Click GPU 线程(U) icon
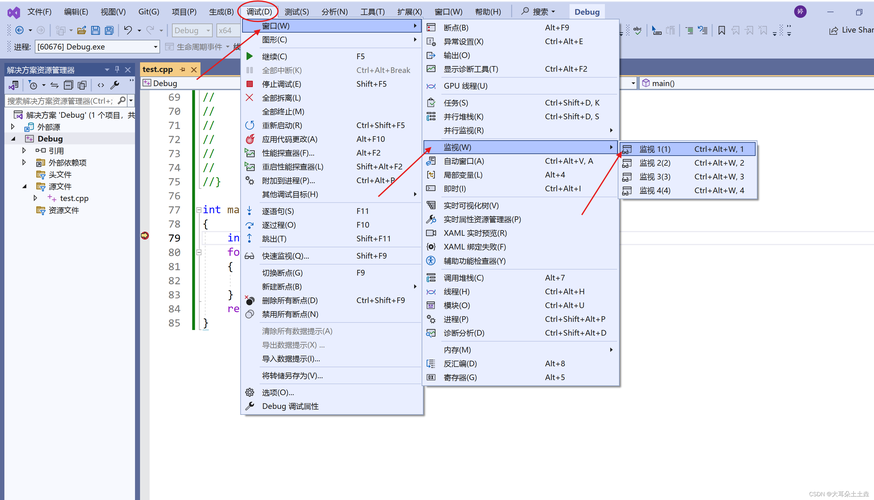 431,86
